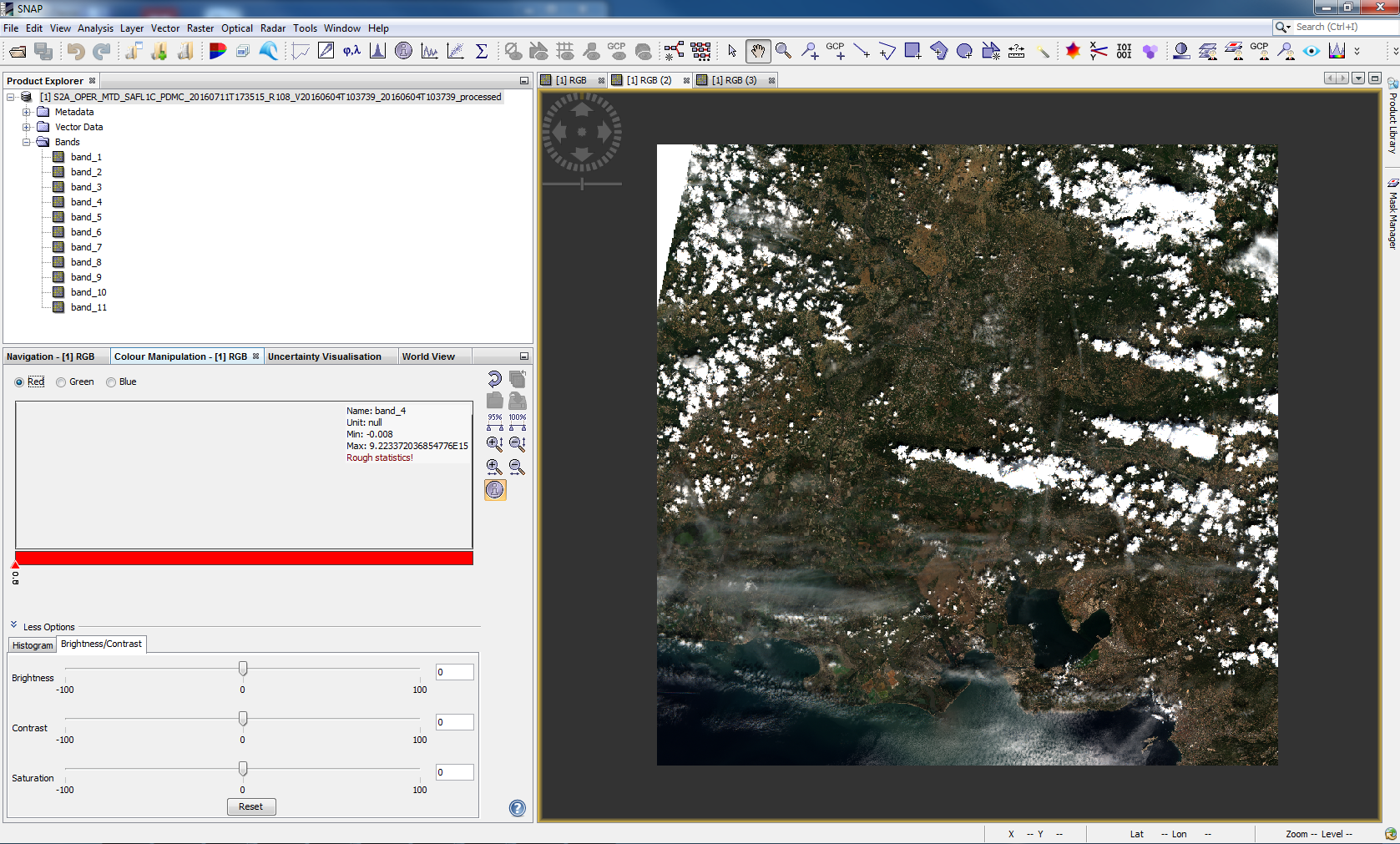Click the Undo arrow icon
The image size is (1400, 844).
76,52
